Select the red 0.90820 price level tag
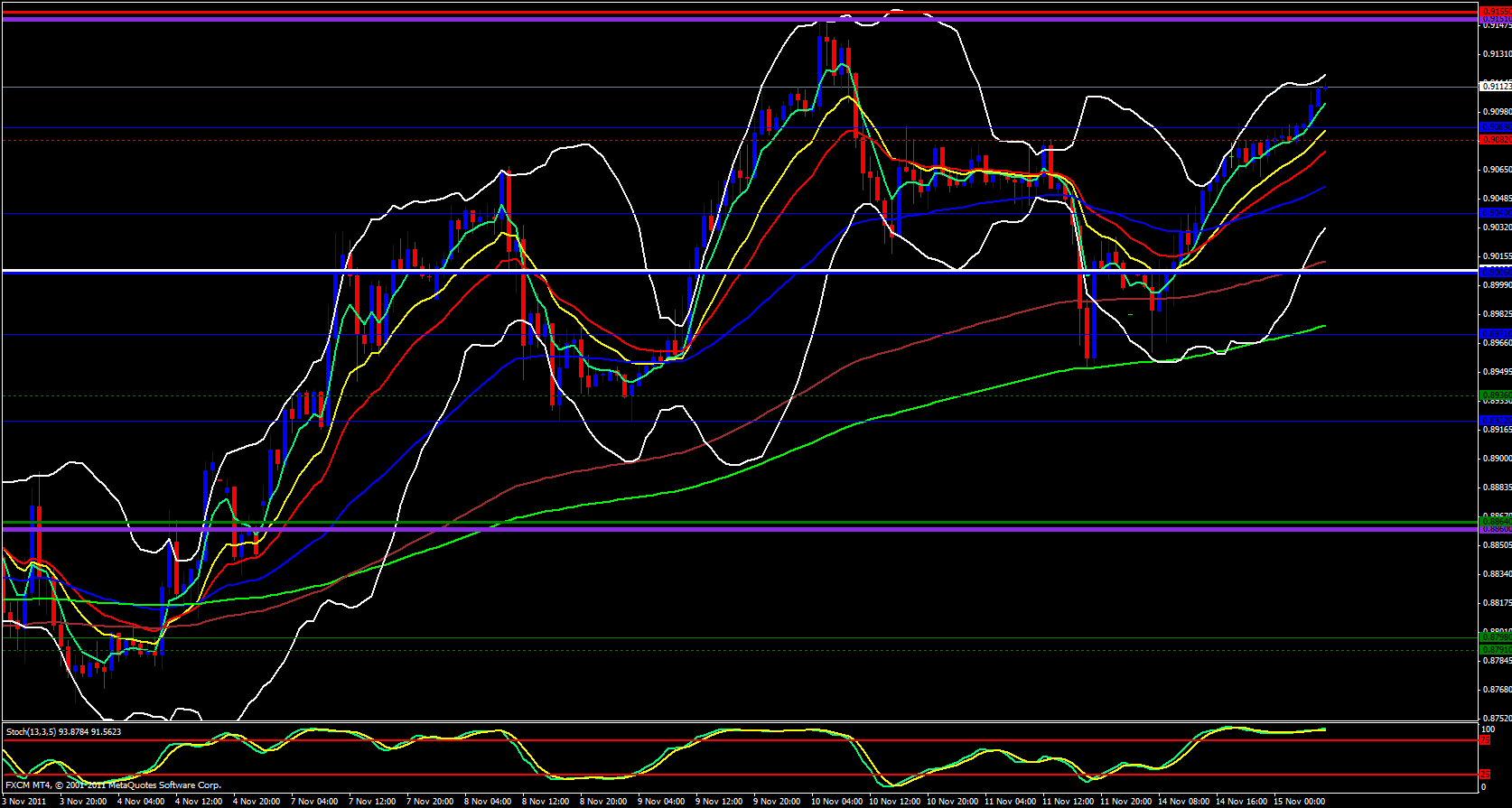Image resolution: width=1512 pixels, height=808 pixels. (x=1494, y=140)
